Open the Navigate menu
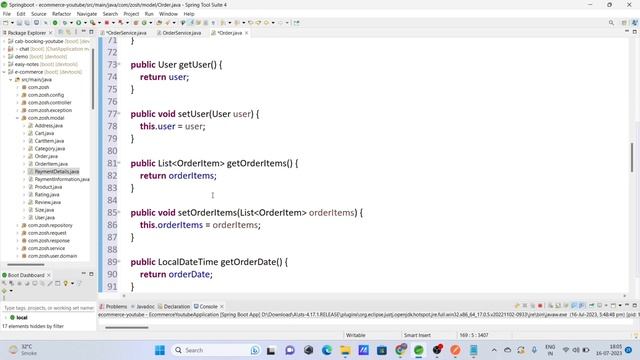This screenshot has width=640, height=360. point(87,13)
